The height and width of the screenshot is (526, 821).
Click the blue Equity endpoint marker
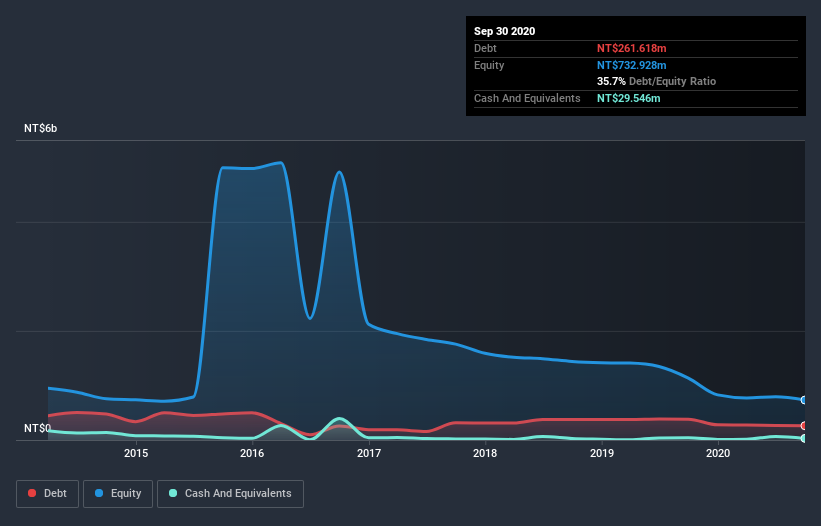tap(804, 400)
